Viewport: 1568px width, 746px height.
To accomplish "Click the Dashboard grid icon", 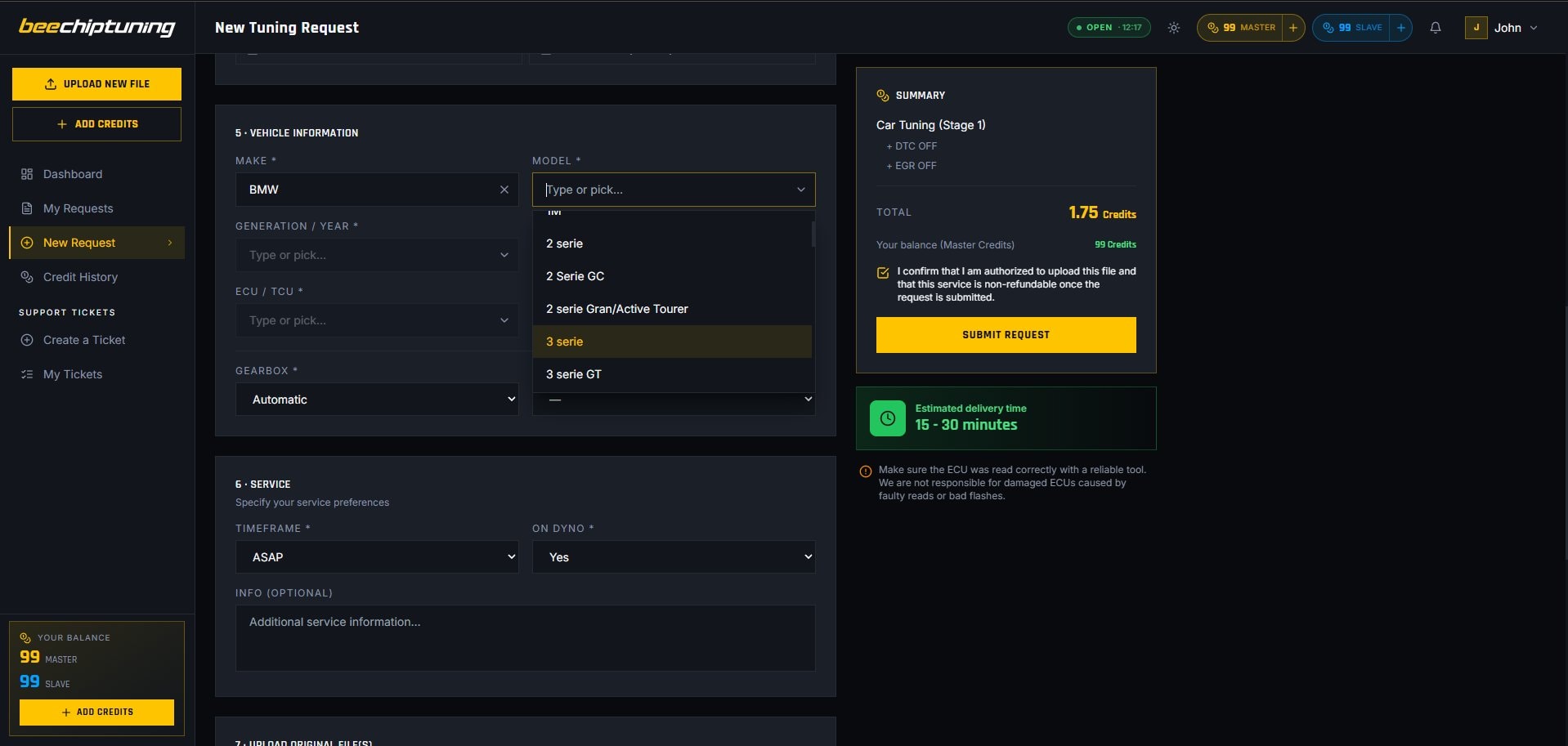I will (27, 174).
